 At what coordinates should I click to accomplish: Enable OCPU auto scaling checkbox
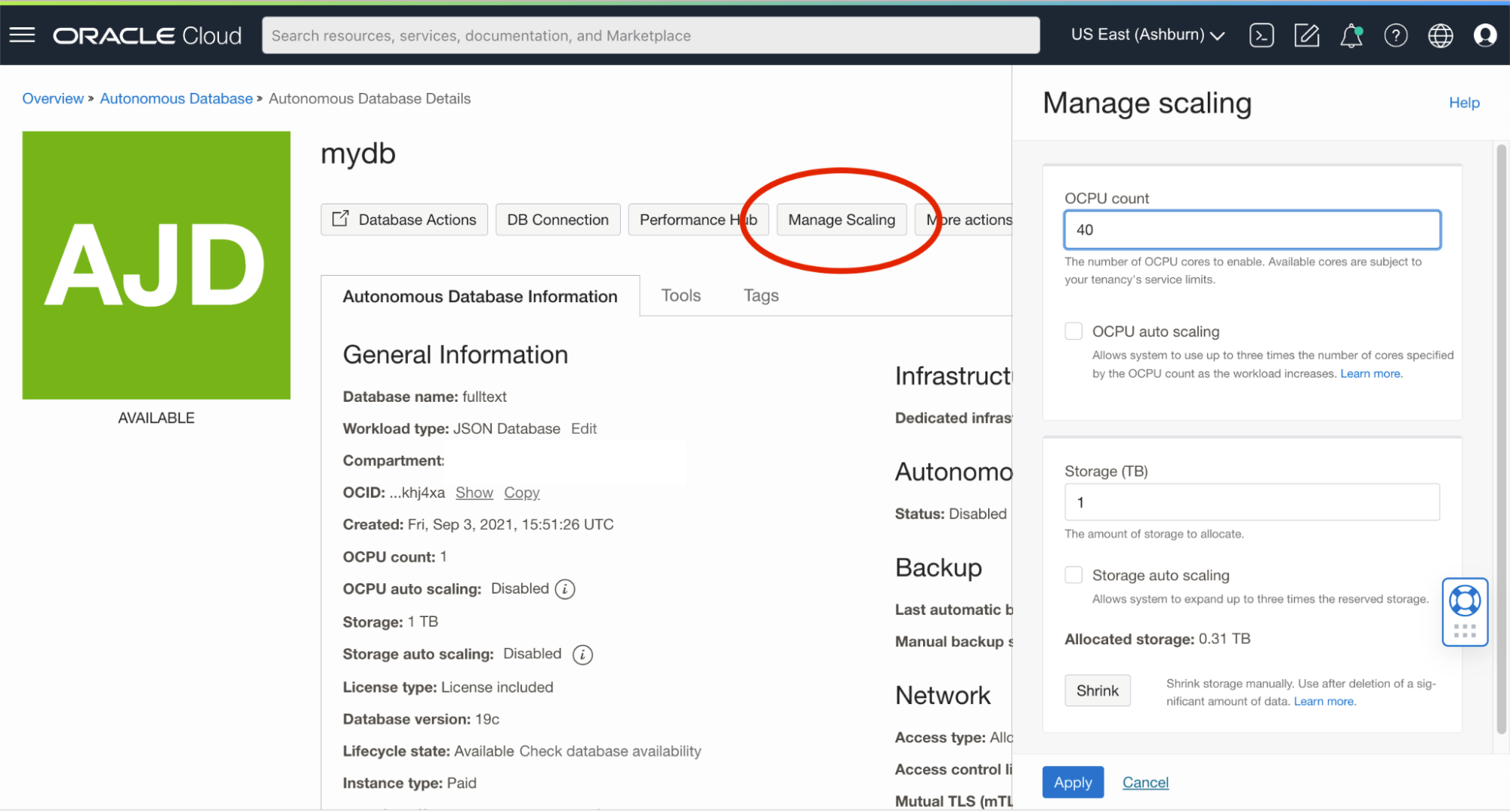[1073, 331]
